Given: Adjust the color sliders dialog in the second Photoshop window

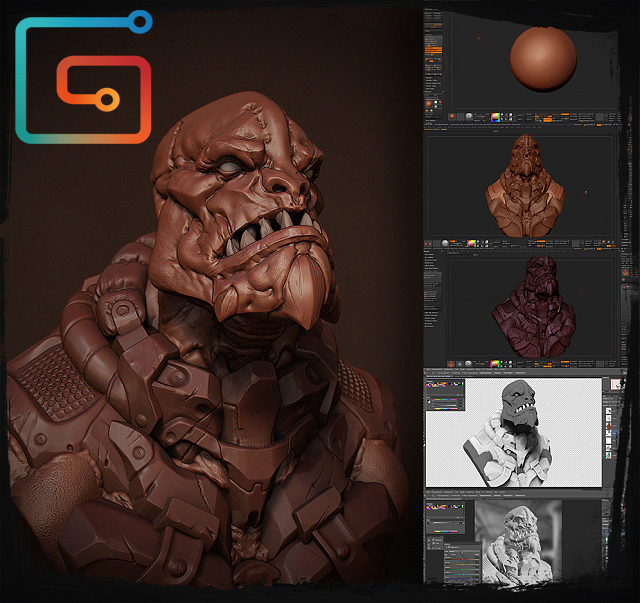Looking at the screenshot, I should tap(462, 562).
